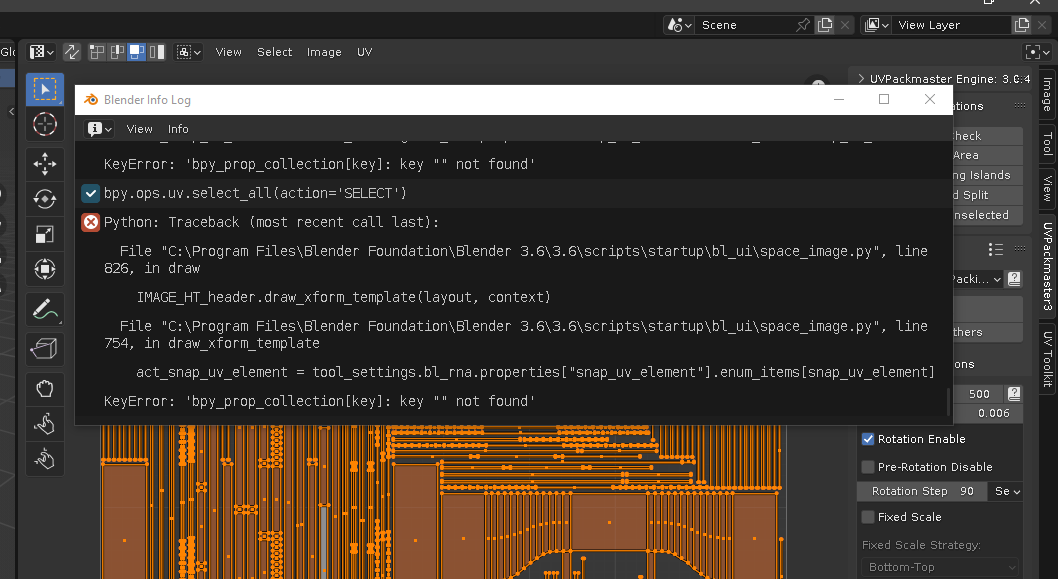The image size is (1058, 579).
Task: Open help beside the 500 value
Action: [x=1013, y=393]
